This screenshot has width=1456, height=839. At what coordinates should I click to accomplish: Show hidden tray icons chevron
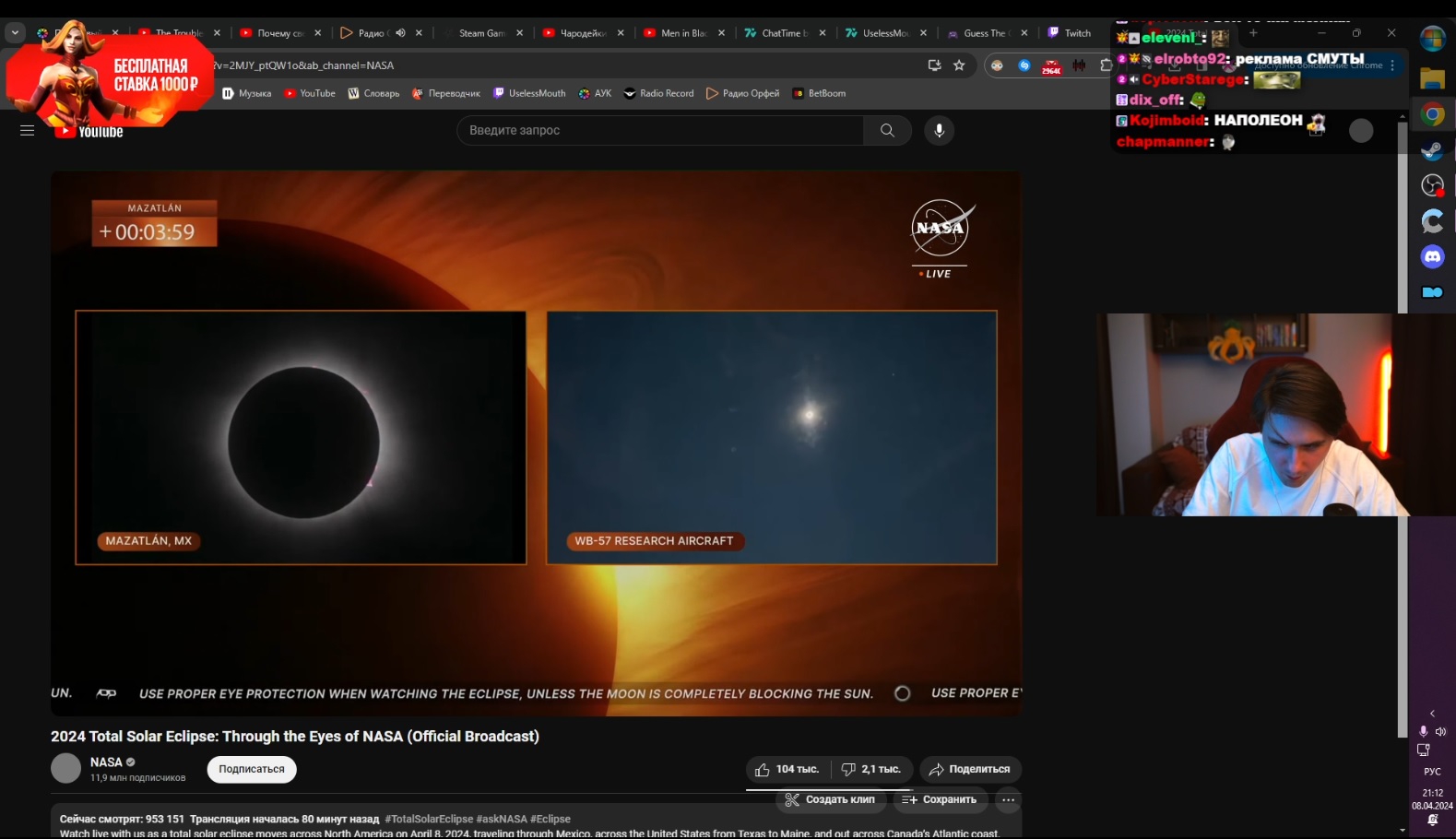pos(1432,714)
